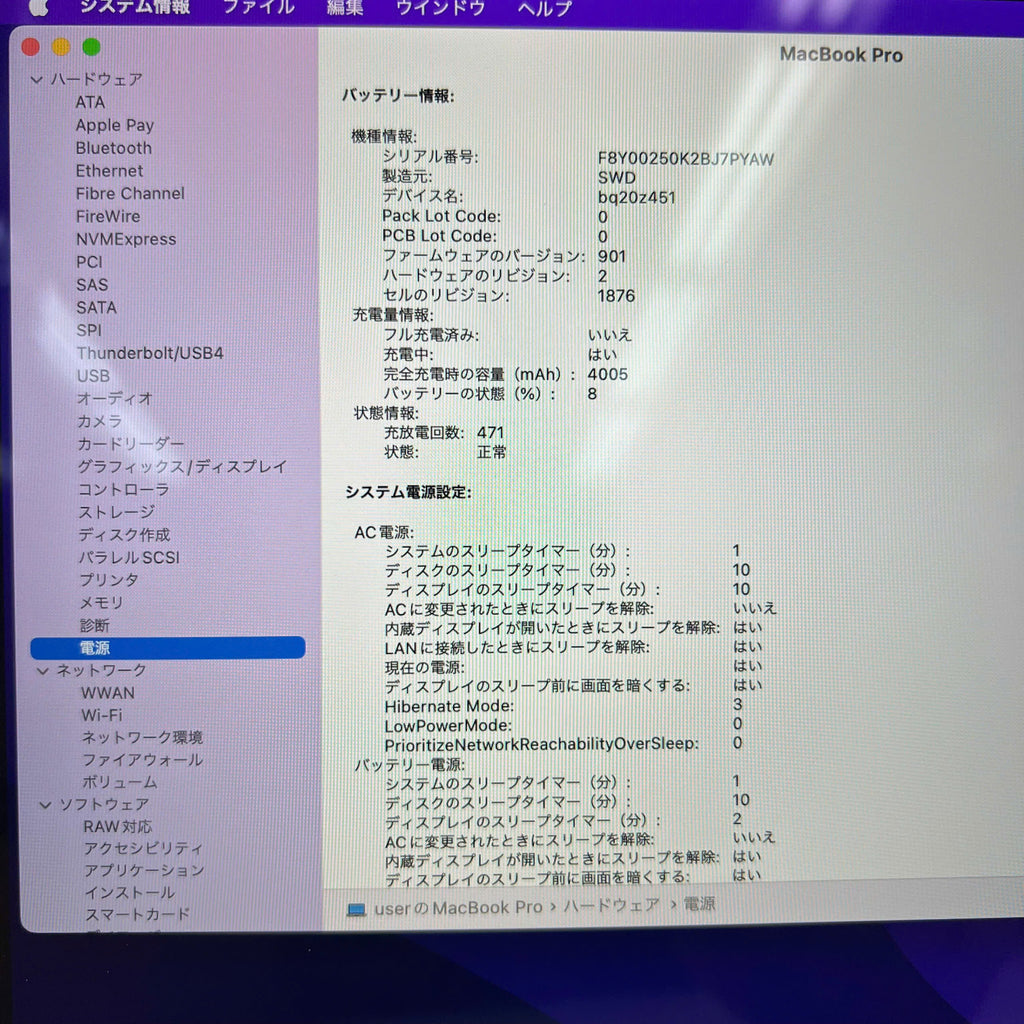The image size is (1024, 1024).
Task: Select ATA in the sidebar
Action: pyautogui.click(x=90, y=103)
